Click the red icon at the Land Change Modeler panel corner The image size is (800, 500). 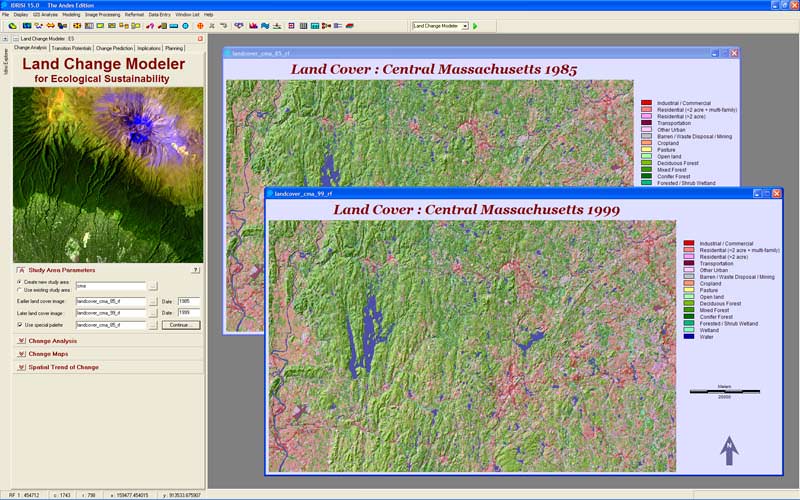tap(200, 39)
